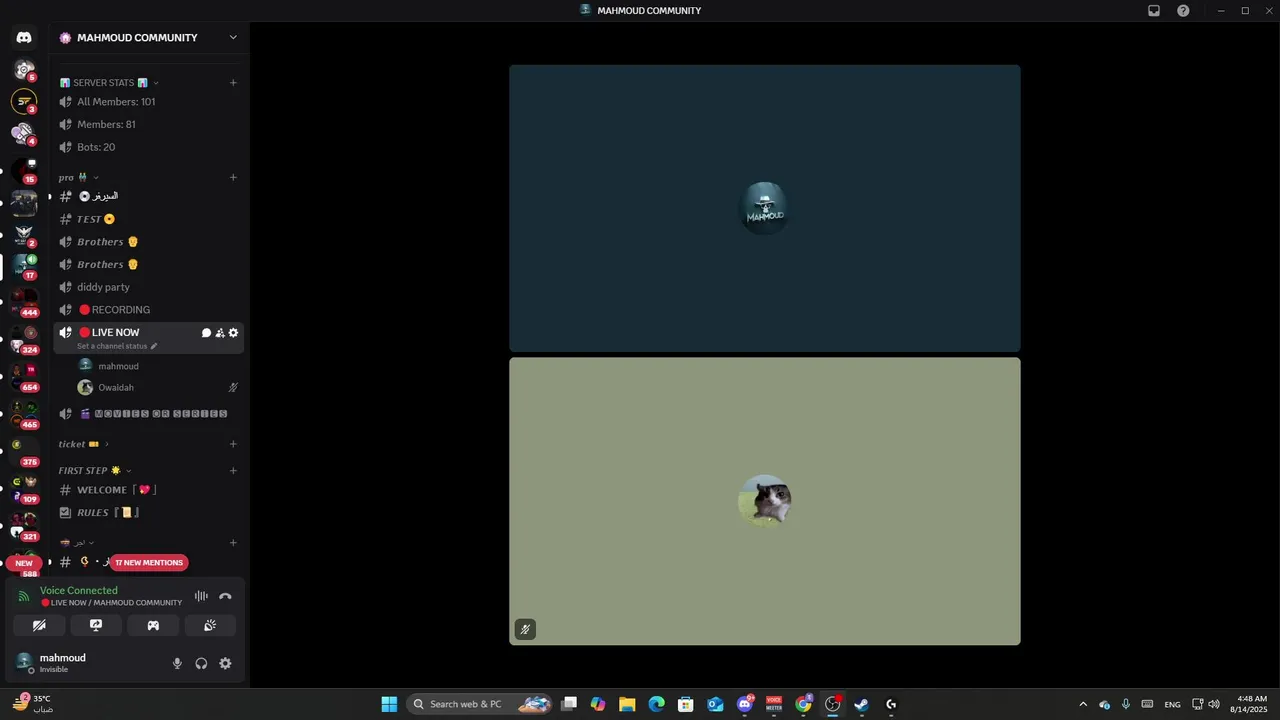Open OBS Studio from the taskbar
1280x720 pixels.
pos(832,704)
